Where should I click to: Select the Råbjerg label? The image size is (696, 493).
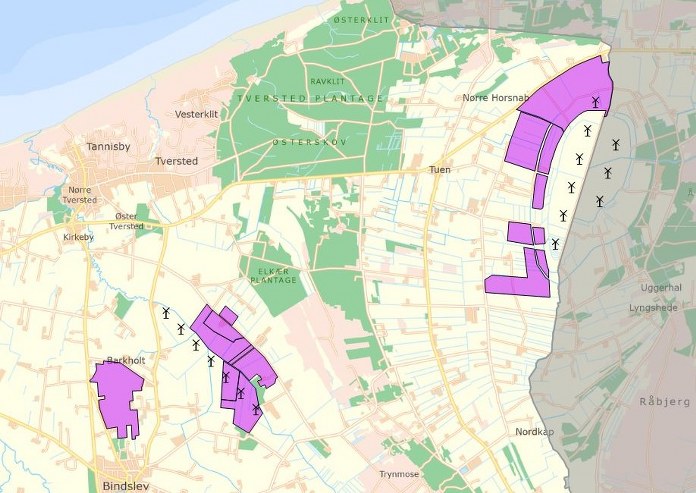(x=658, y=400)
